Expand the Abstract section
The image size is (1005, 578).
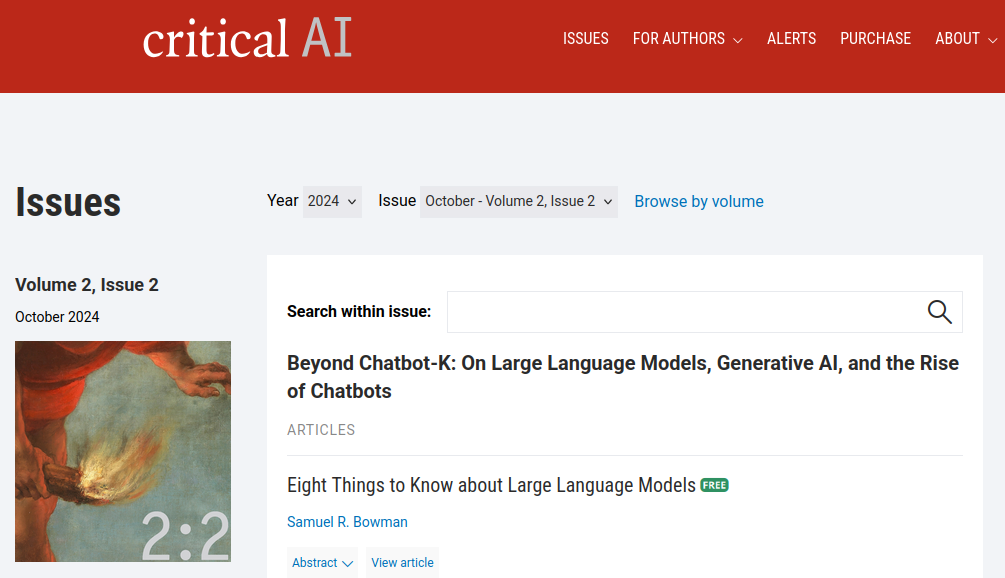322,563
